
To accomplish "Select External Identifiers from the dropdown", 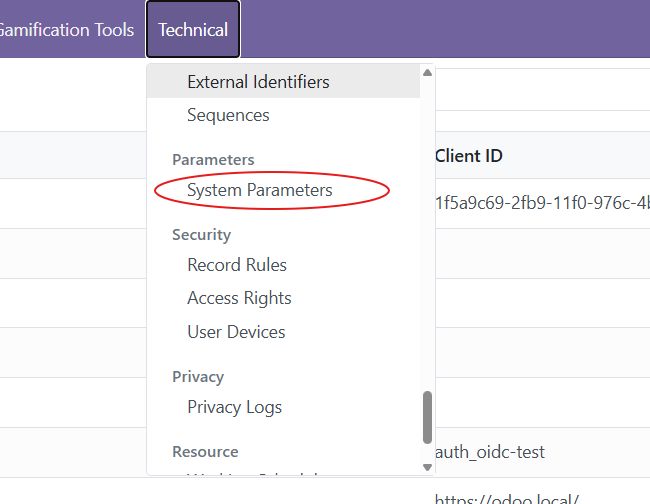I will pos(258,82).
